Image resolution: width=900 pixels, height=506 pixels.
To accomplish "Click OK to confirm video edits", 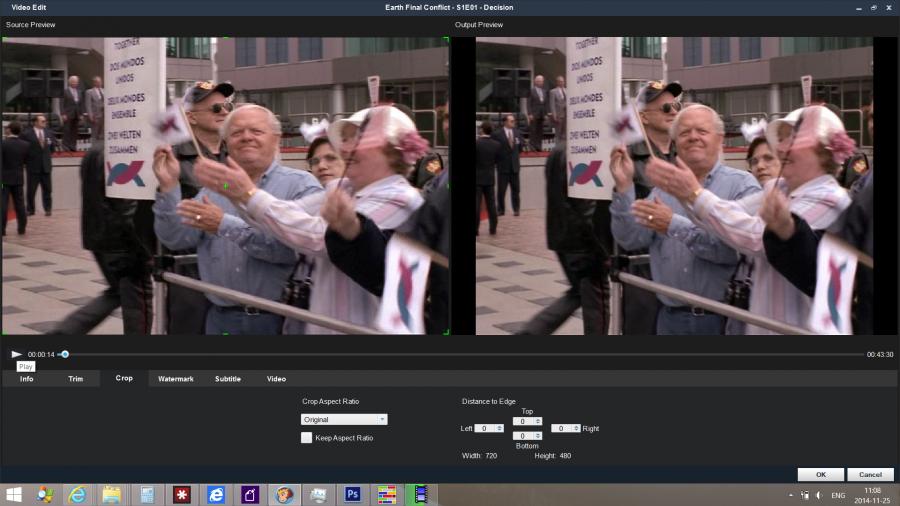I will click(820, 475).
